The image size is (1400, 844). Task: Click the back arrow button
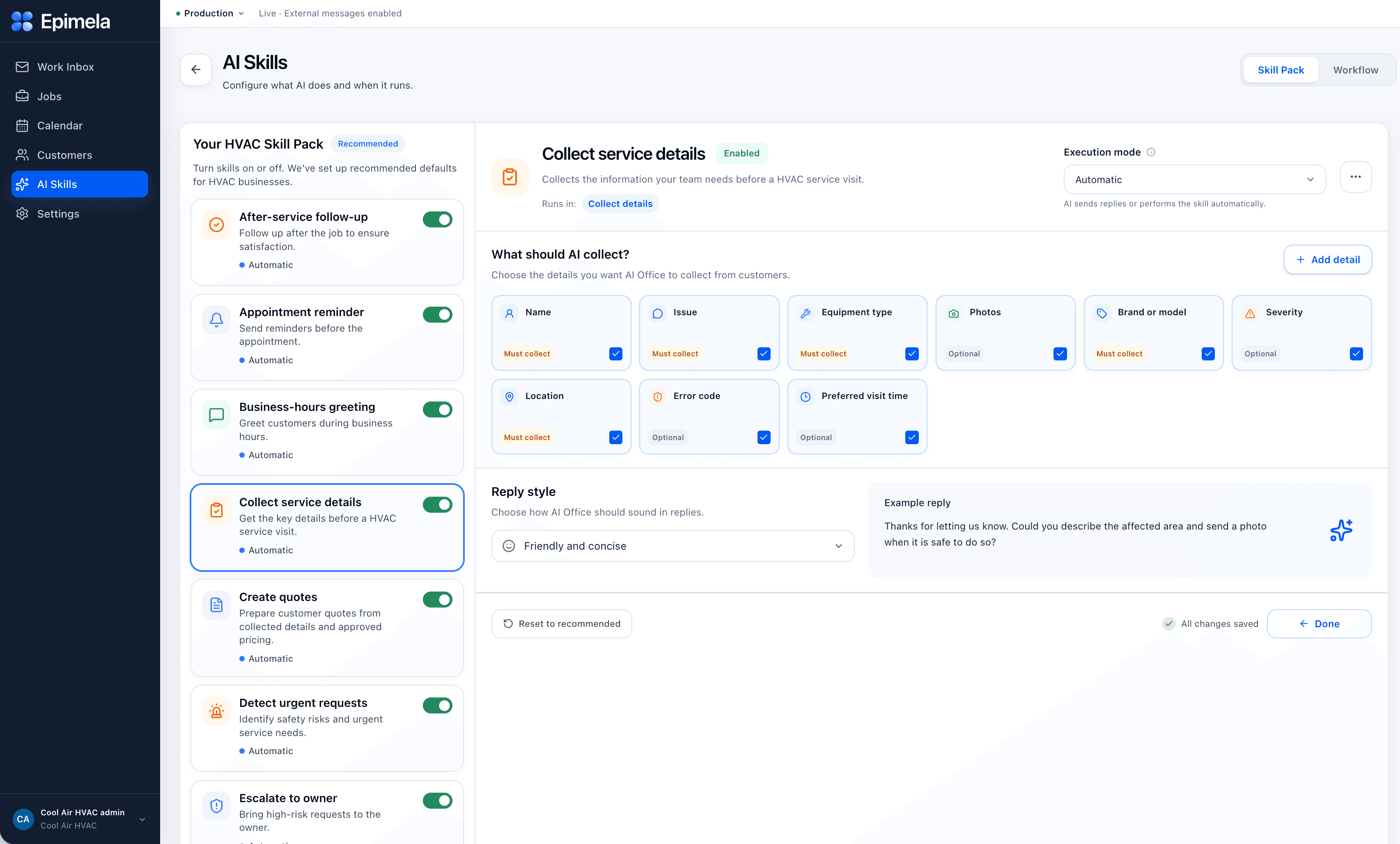coord(196,69)
